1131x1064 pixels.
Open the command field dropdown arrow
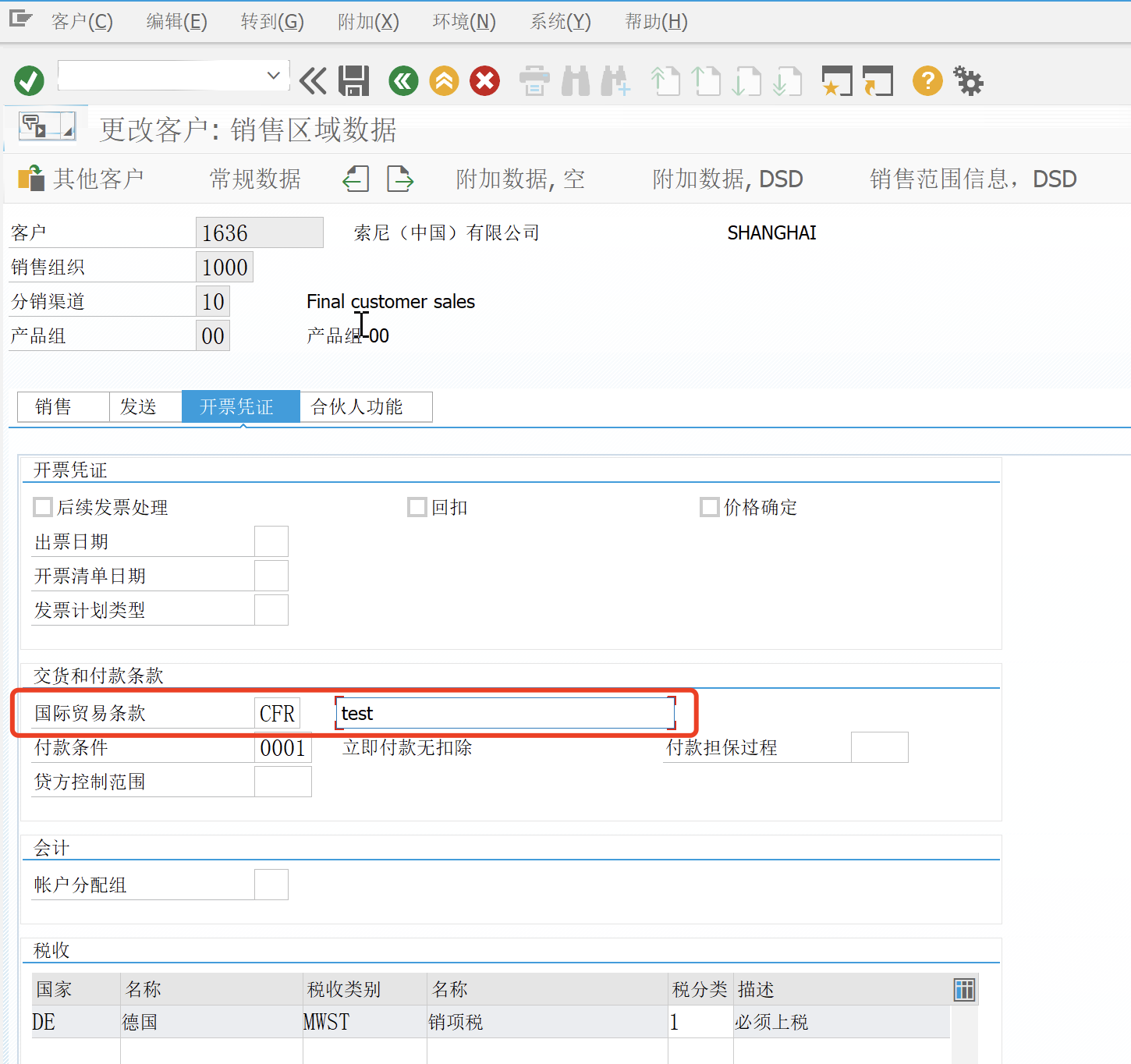(273, 76)
